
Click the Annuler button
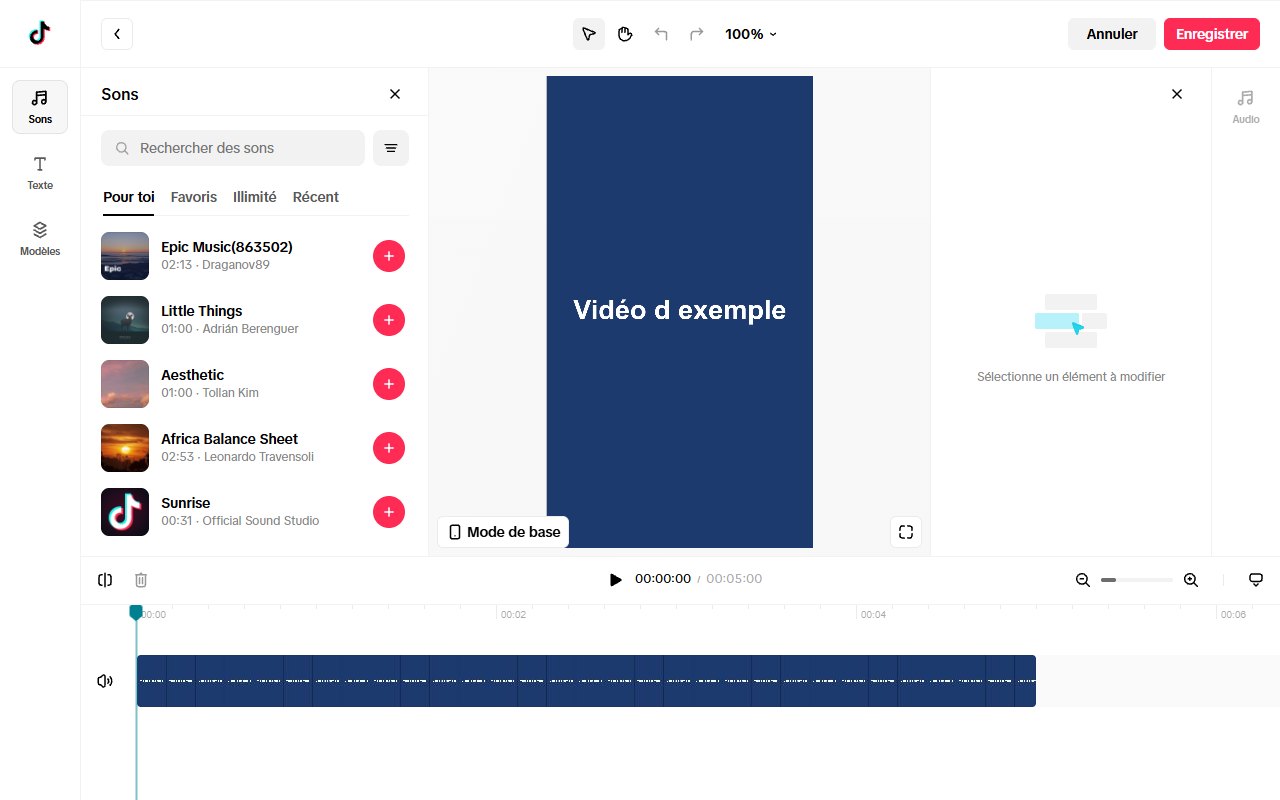[1112, 34]
